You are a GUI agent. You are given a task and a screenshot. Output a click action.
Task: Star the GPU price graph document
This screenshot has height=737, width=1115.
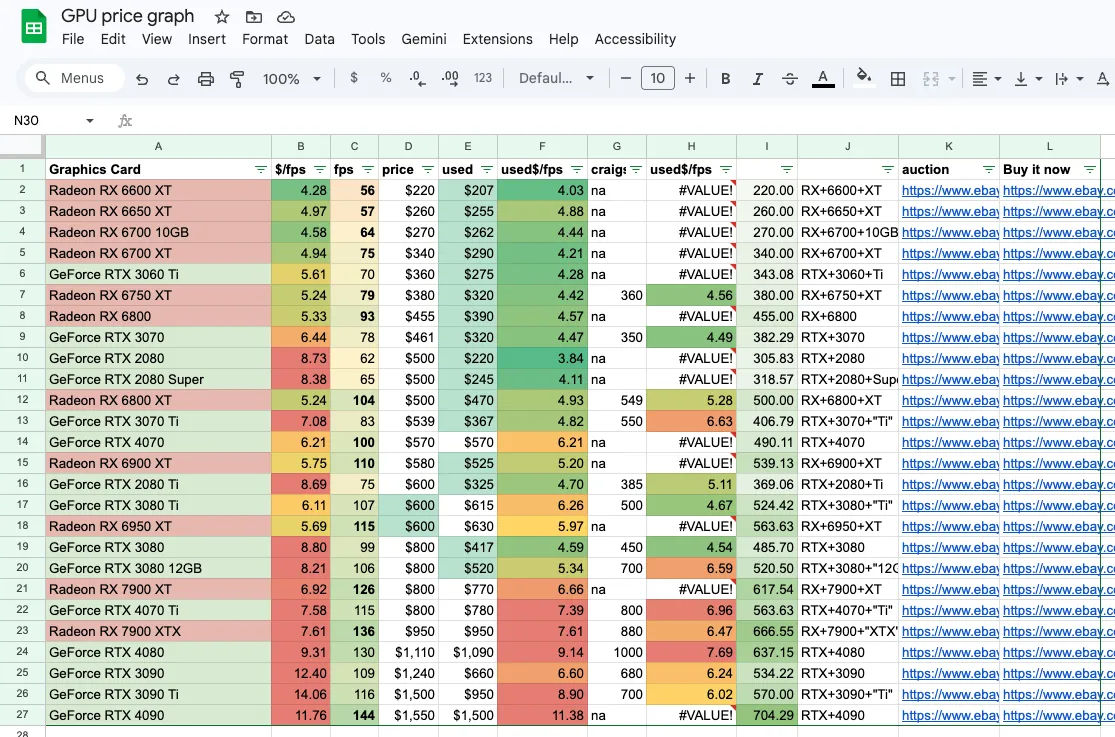(222, 17)
